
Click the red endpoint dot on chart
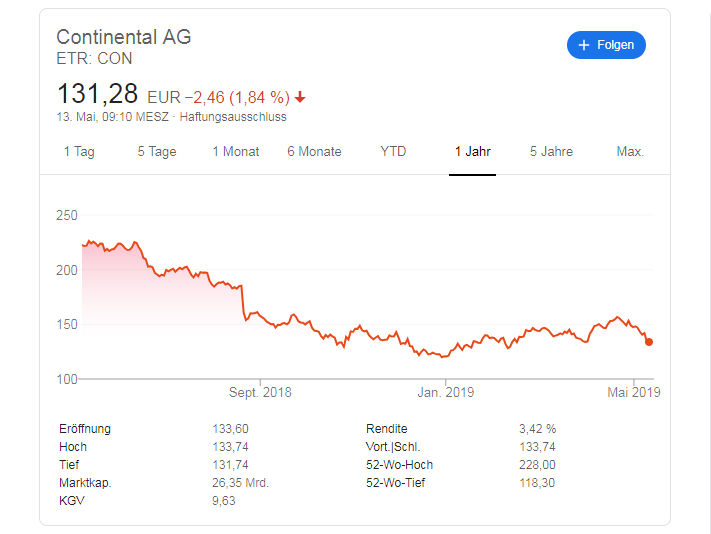pyautogui.click(x=649, y=342)
